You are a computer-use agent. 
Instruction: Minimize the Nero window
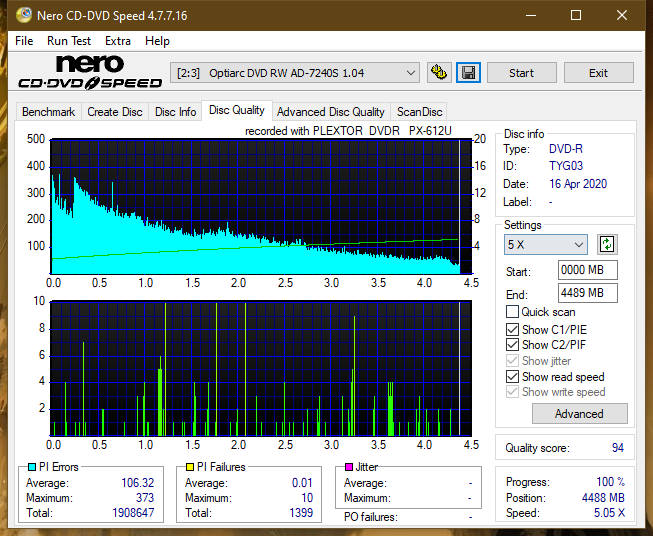click(531, 15)
